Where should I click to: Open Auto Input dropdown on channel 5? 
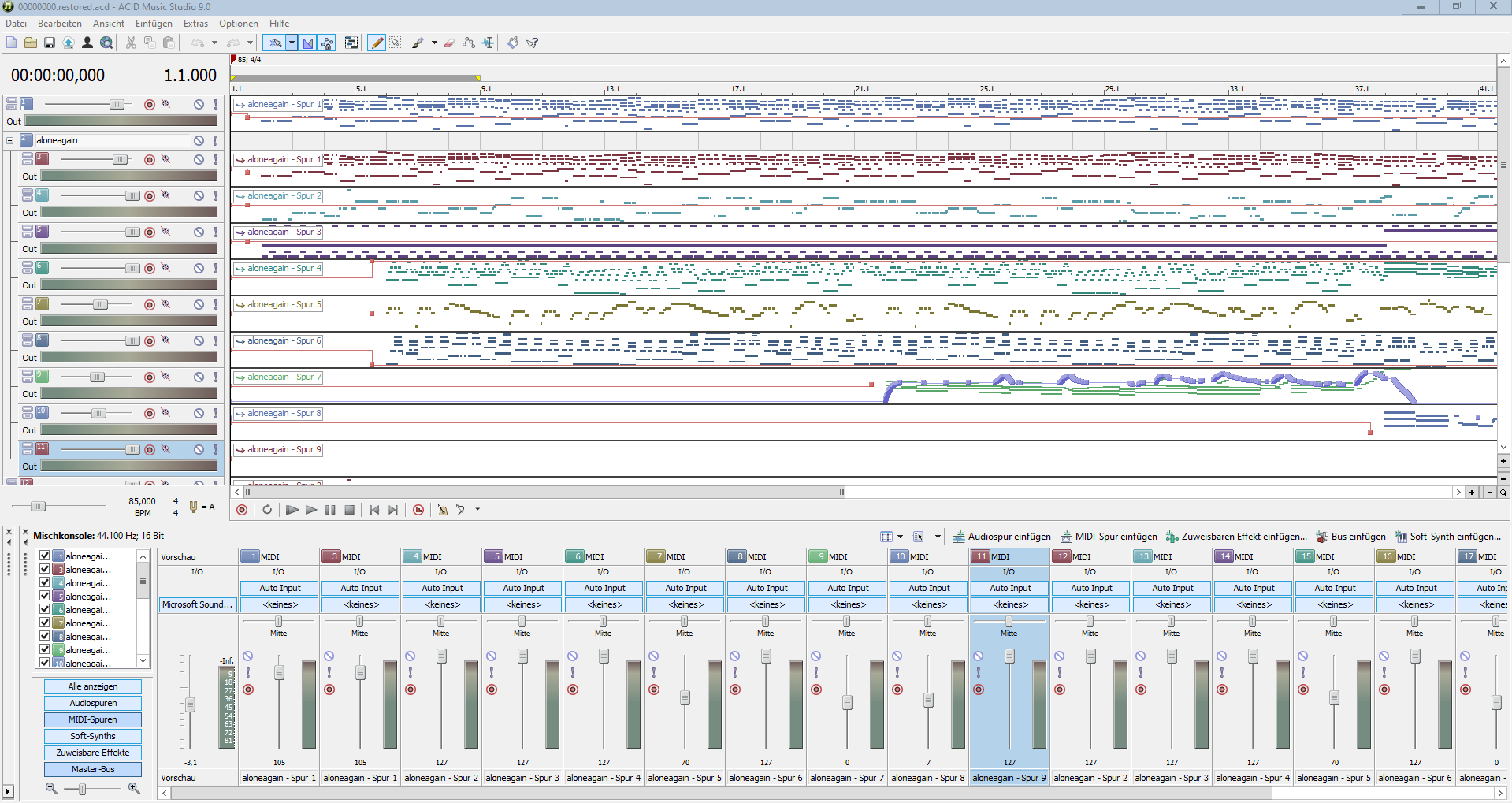[523, 588]
